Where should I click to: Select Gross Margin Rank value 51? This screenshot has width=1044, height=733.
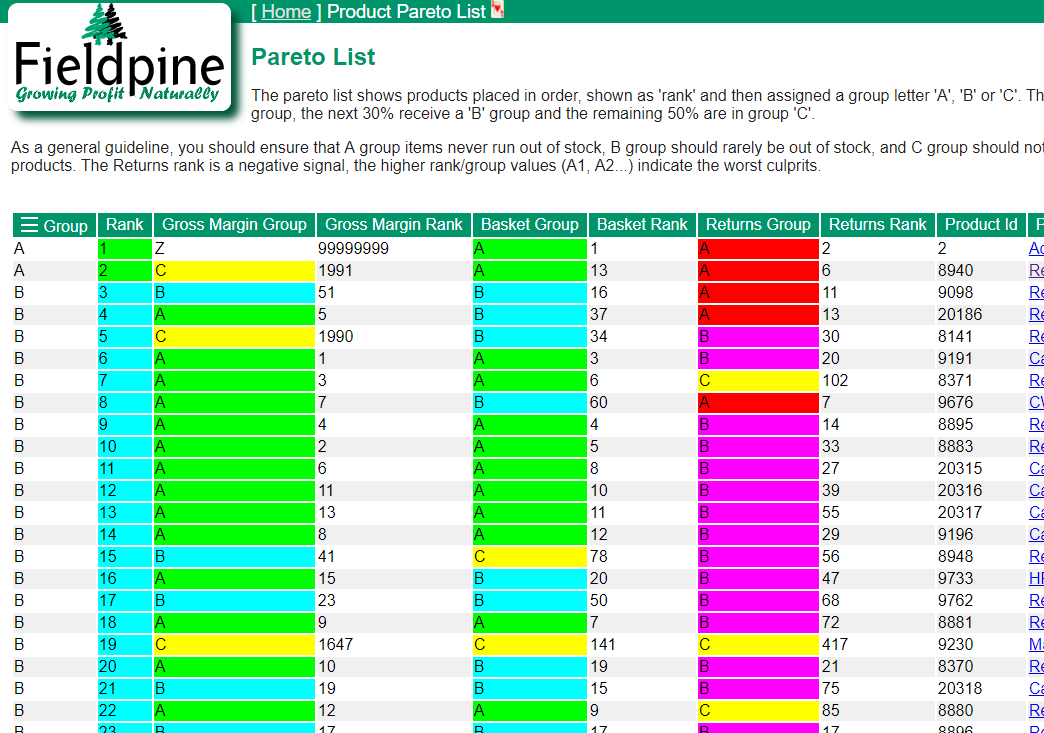326,293
